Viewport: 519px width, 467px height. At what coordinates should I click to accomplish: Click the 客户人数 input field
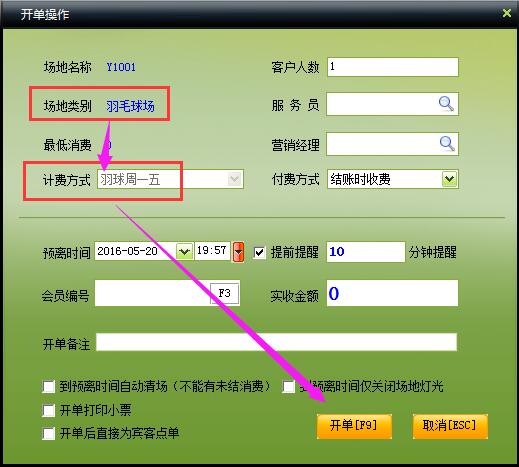pos(393,67)
